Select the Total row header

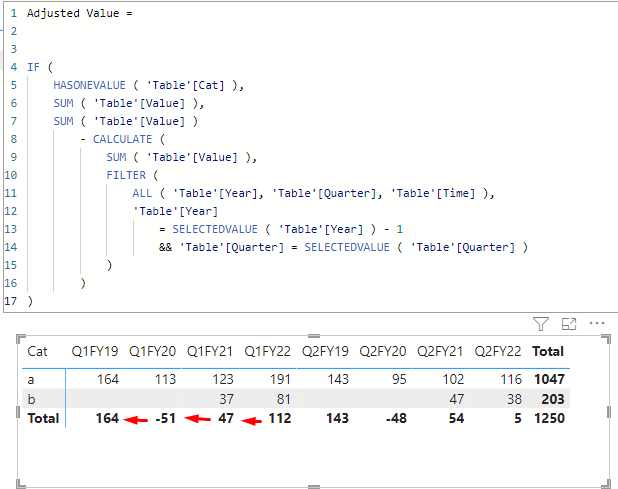[43, 418]
